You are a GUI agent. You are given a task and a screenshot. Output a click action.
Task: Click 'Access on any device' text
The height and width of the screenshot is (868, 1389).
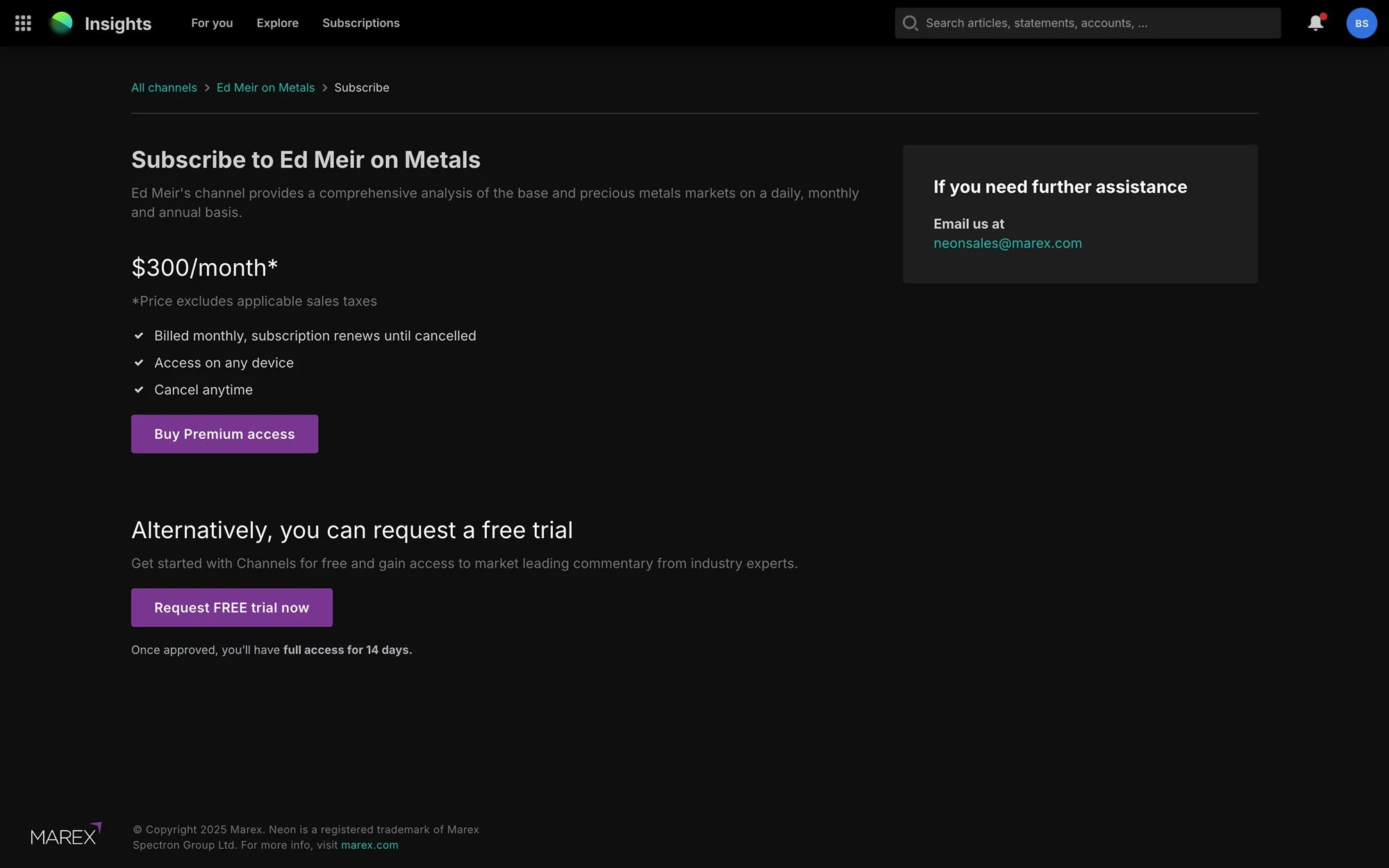[x=224, y=363]
